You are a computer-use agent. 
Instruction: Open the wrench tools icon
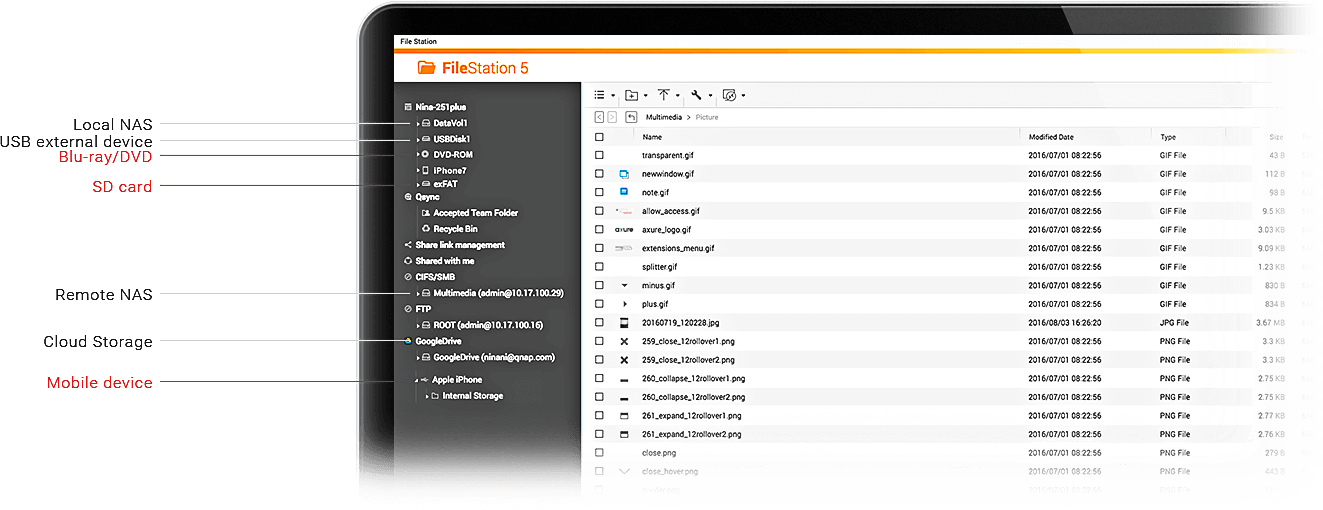click(x=696, y=95)
